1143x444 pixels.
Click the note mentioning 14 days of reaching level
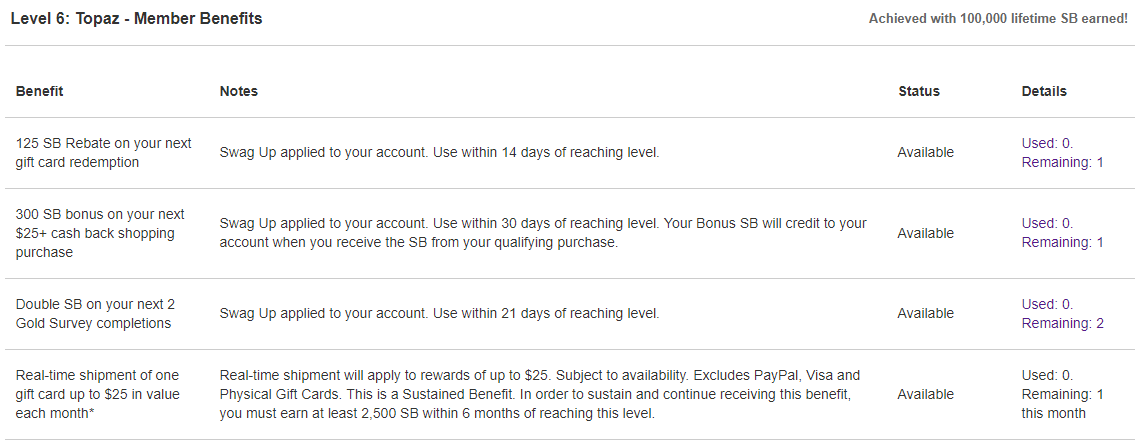click(x=439, y=152)
